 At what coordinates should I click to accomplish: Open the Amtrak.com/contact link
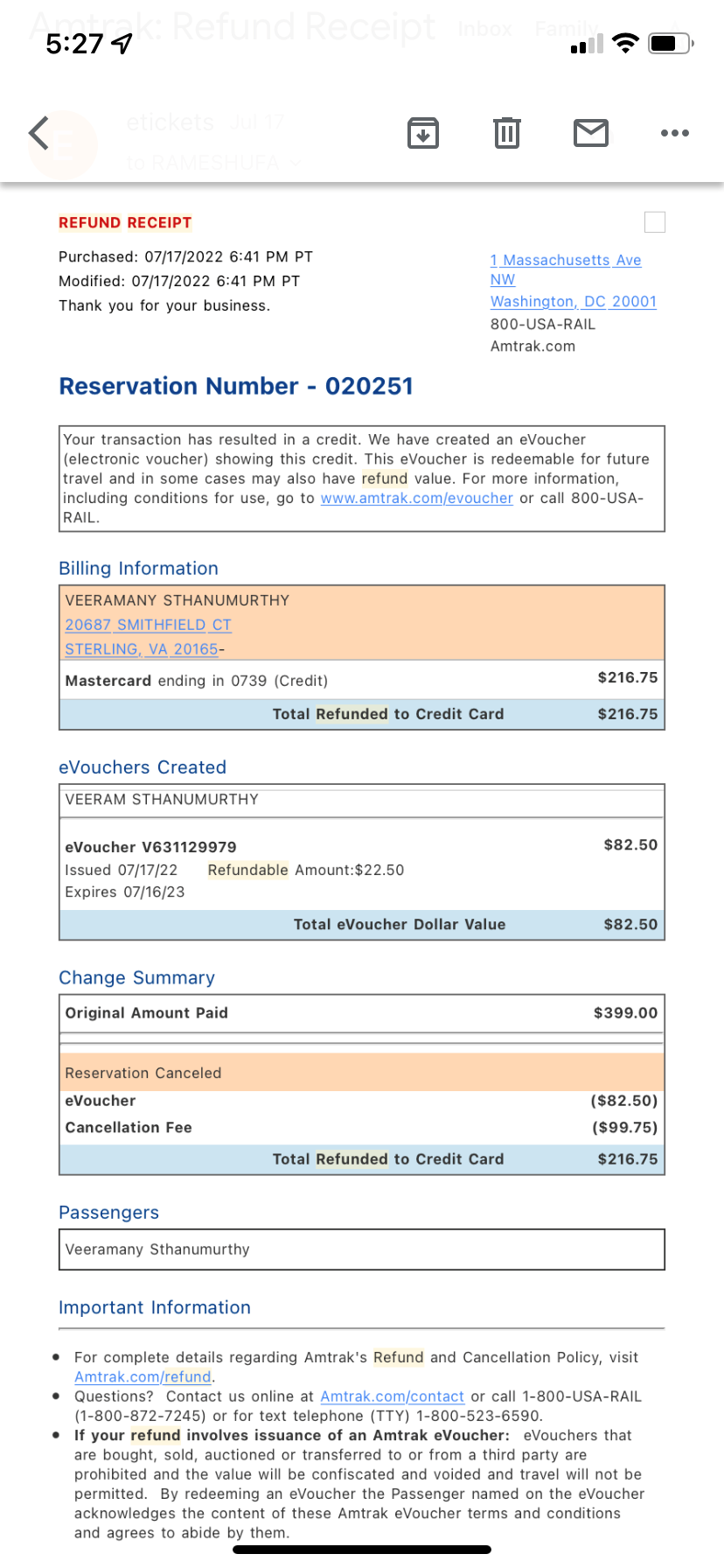[392, 1396]
